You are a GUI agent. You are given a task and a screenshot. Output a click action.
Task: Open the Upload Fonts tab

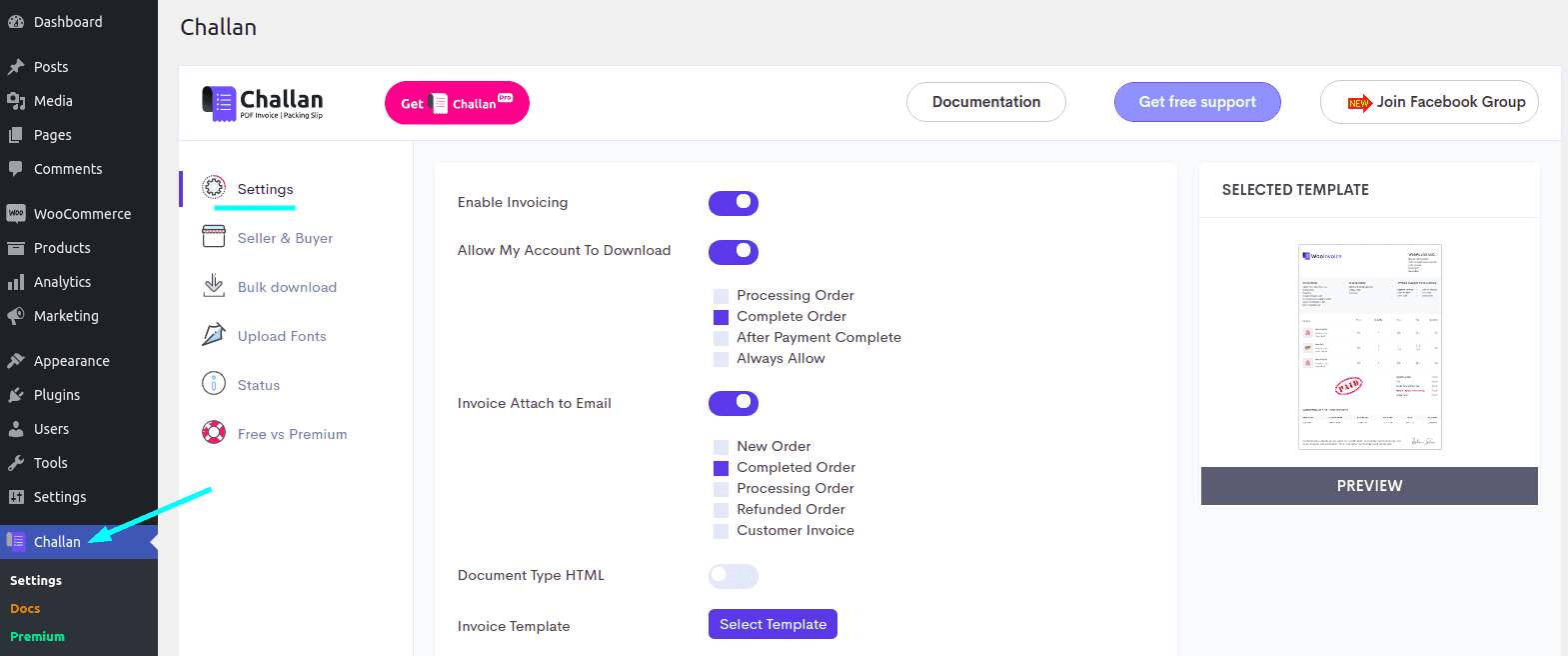(x=282, y=336)
